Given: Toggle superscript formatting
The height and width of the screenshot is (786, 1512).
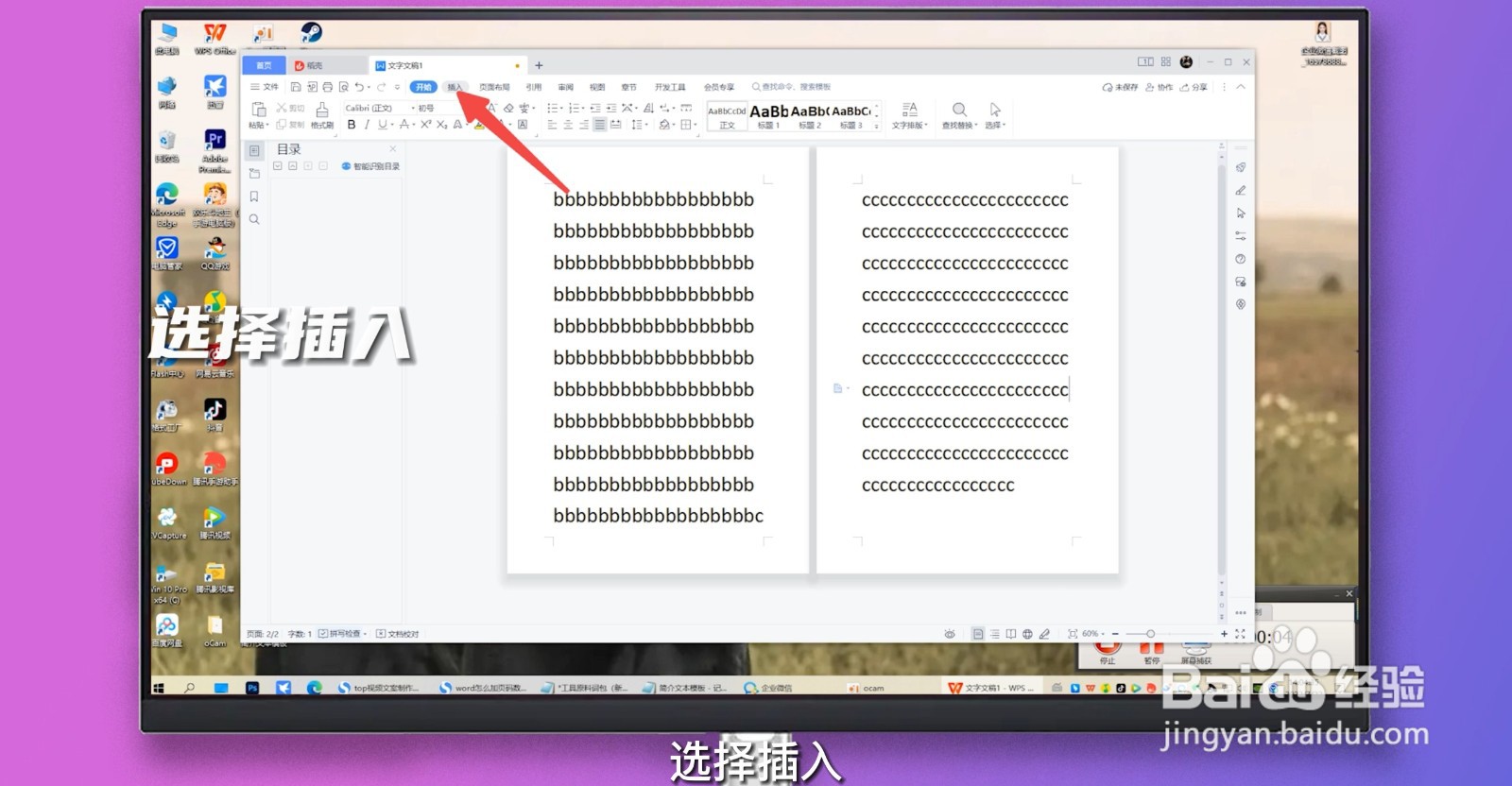Looking at the screenshot, I should pyautogui.click(x=426, y=125).
